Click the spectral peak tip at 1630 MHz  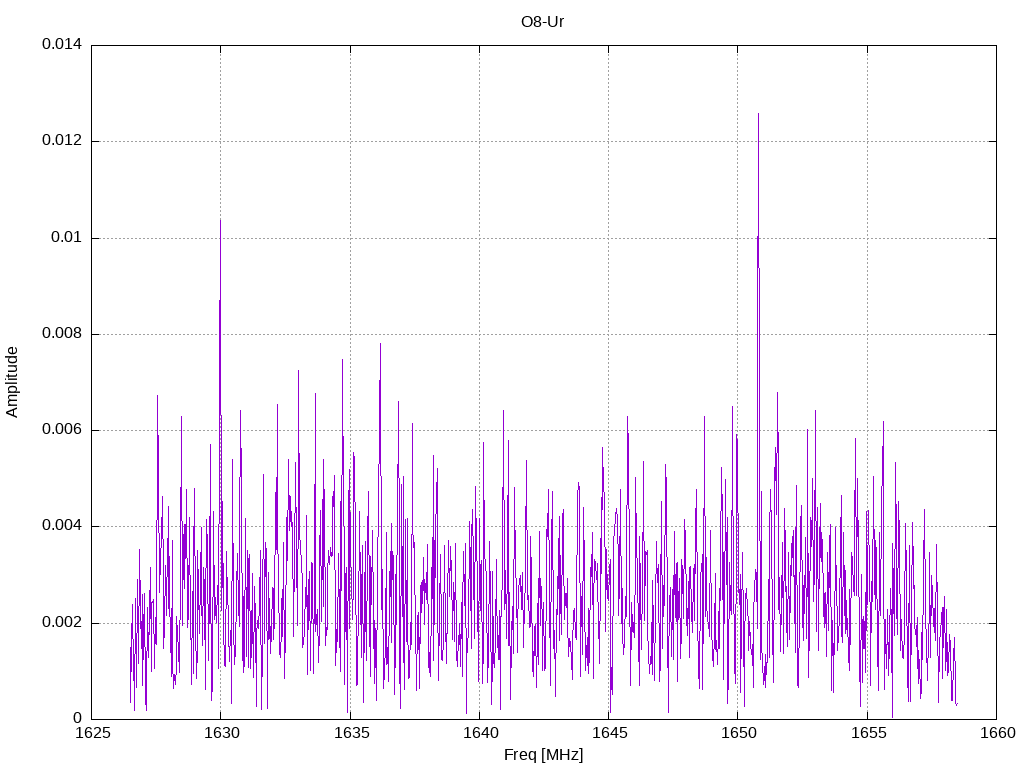click(220, 222)
